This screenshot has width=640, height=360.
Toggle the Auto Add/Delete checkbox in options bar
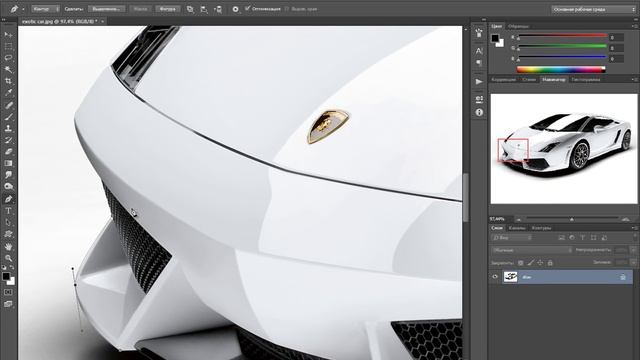pos(247,9)
